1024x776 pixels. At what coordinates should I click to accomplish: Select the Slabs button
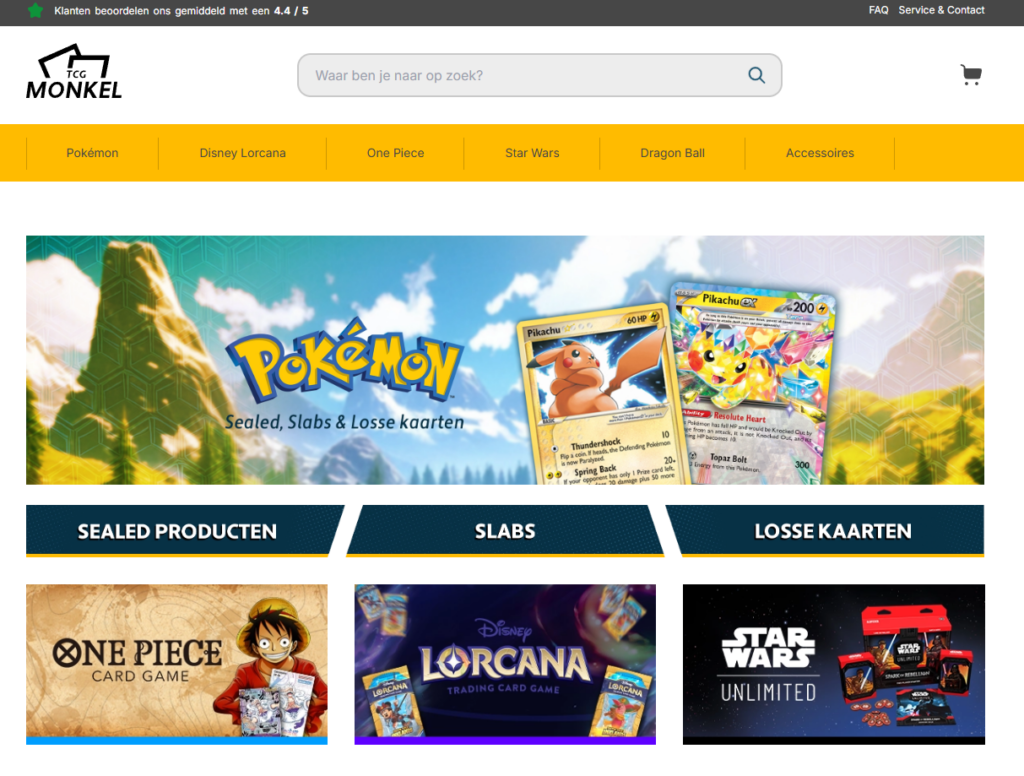(505, 531)
